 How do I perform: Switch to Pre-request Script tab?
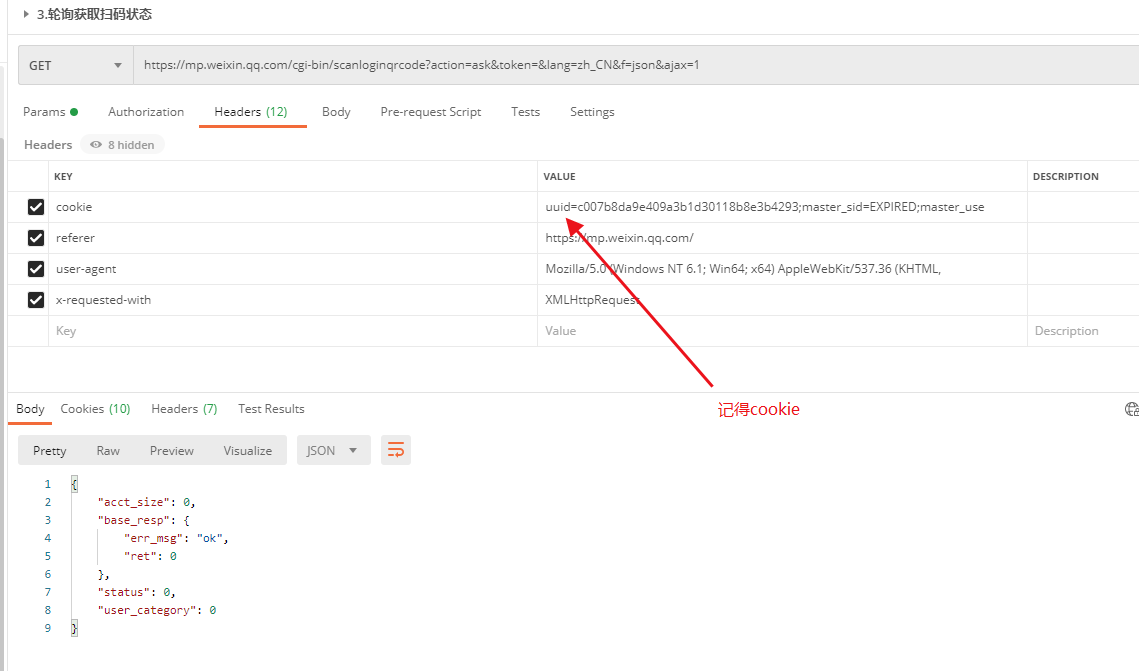pyautogui.click(x=431, y=112)
